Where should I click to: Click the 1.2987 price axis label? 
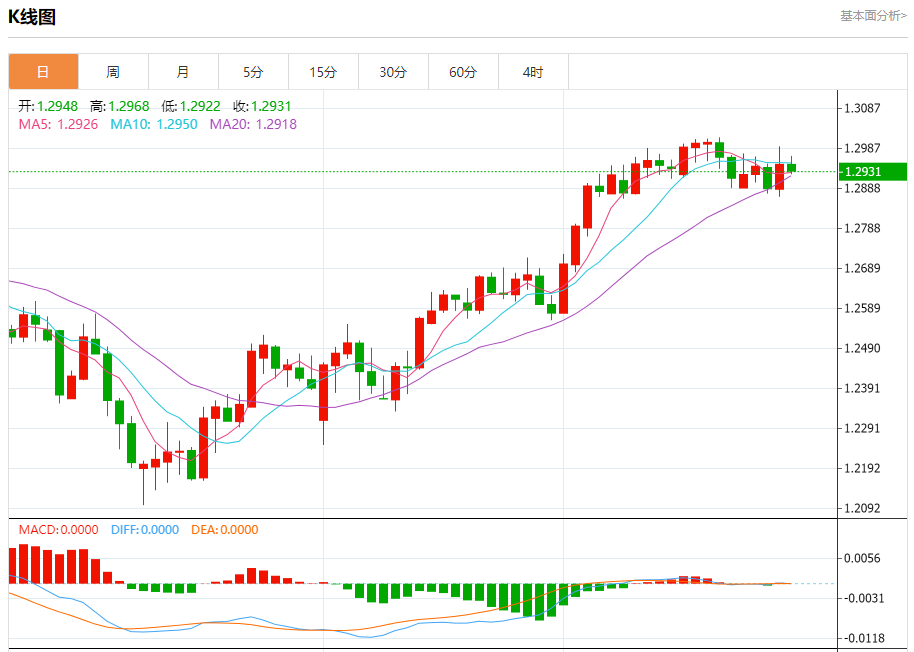(862, 148)
